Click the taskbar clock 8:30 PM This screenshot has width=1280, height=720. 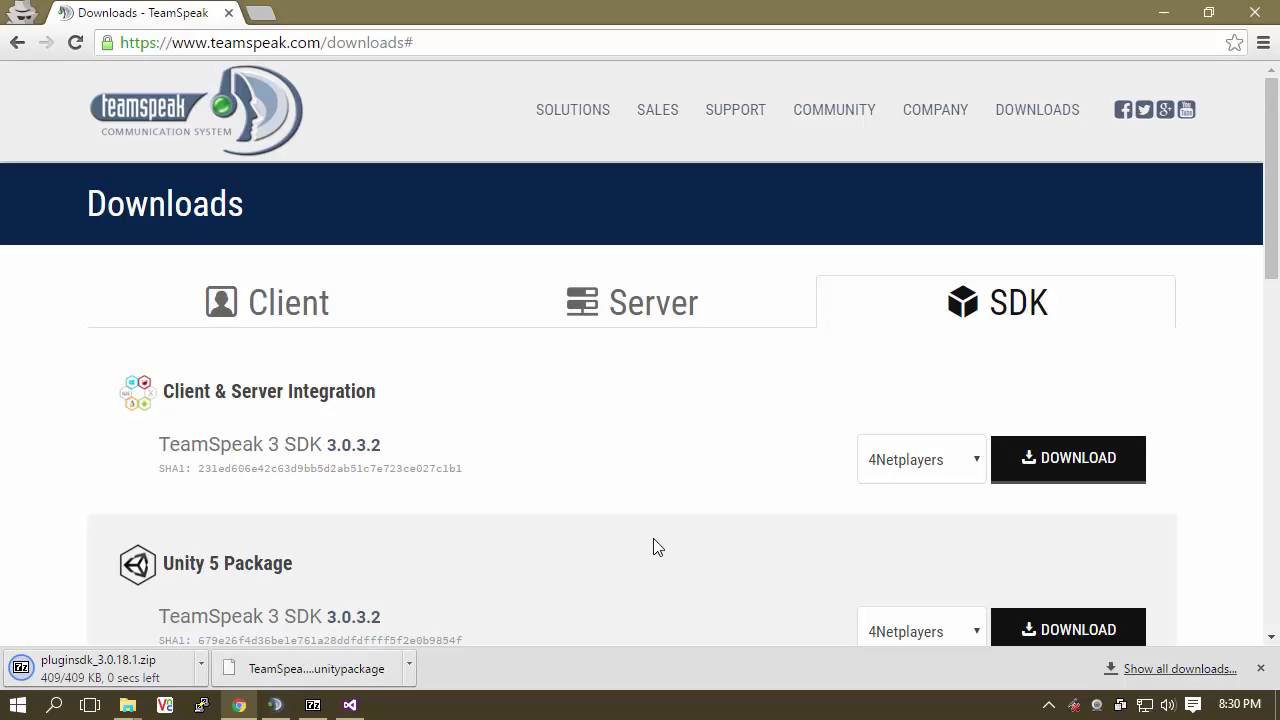click(x=1239, y=705)
